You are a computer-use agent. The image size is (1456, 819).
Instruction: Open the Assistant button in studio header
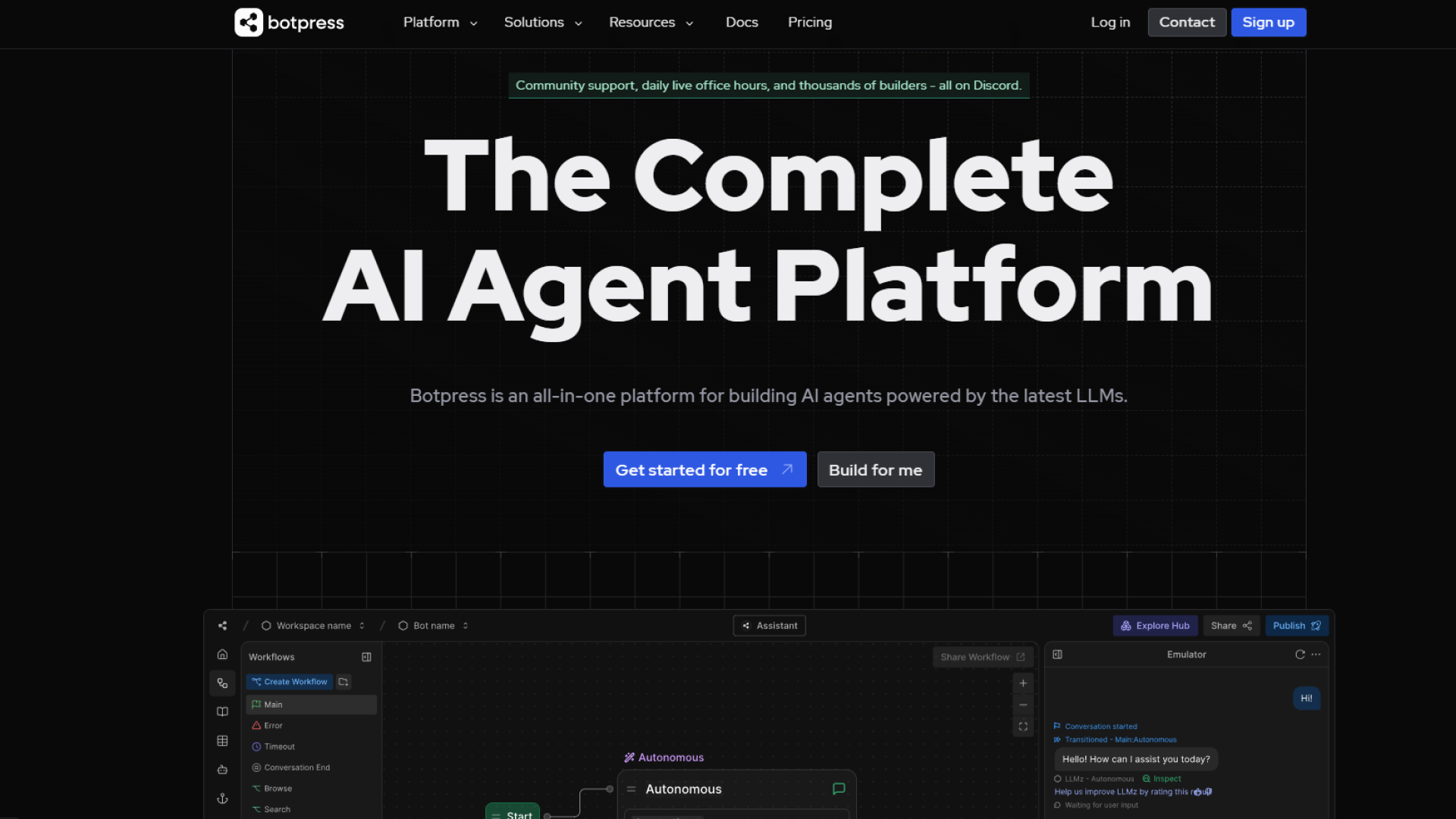click(x=769, y=626)
